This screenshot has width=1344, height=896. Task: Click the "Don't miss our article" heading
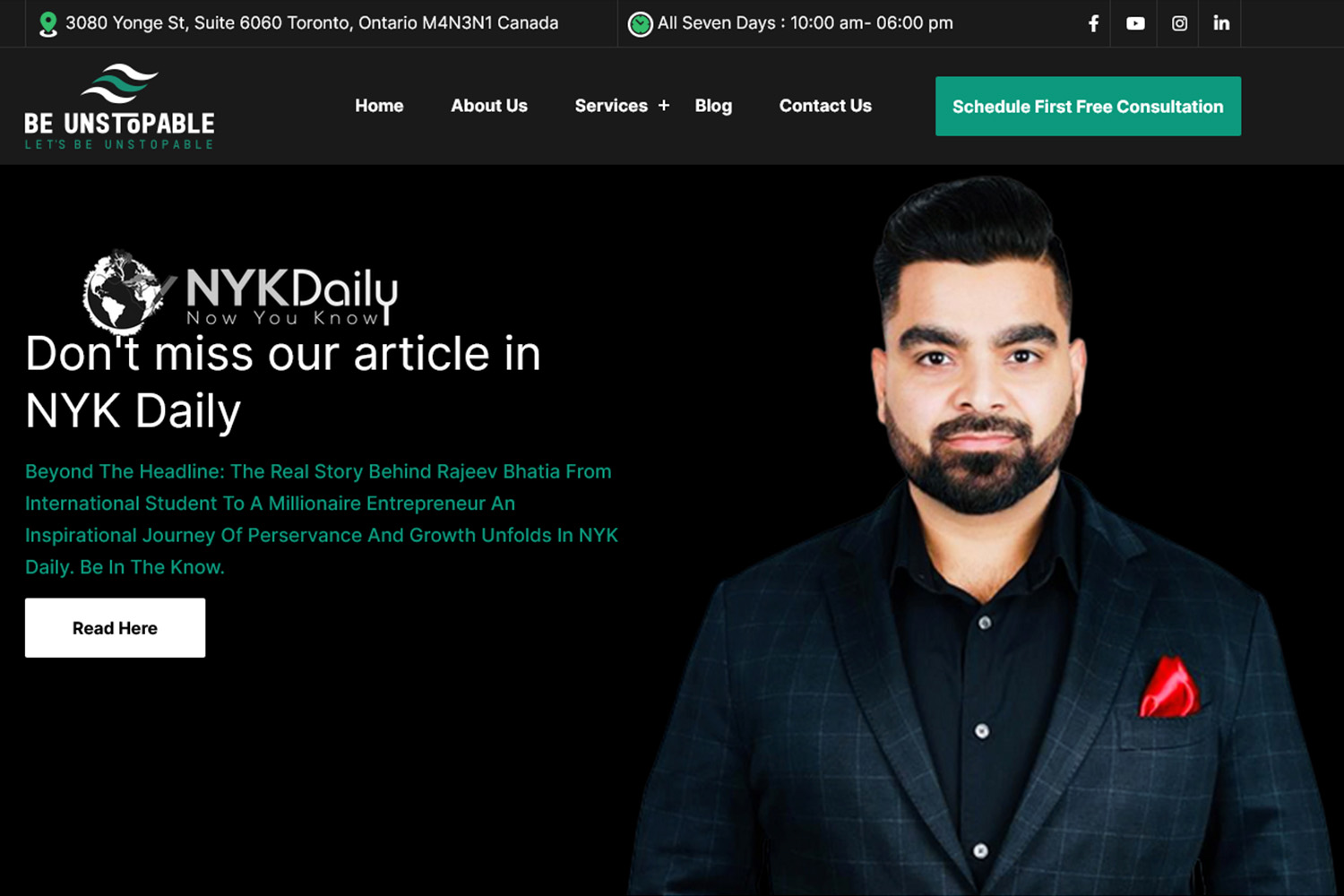pyautogui.click(x=283, y=383)
